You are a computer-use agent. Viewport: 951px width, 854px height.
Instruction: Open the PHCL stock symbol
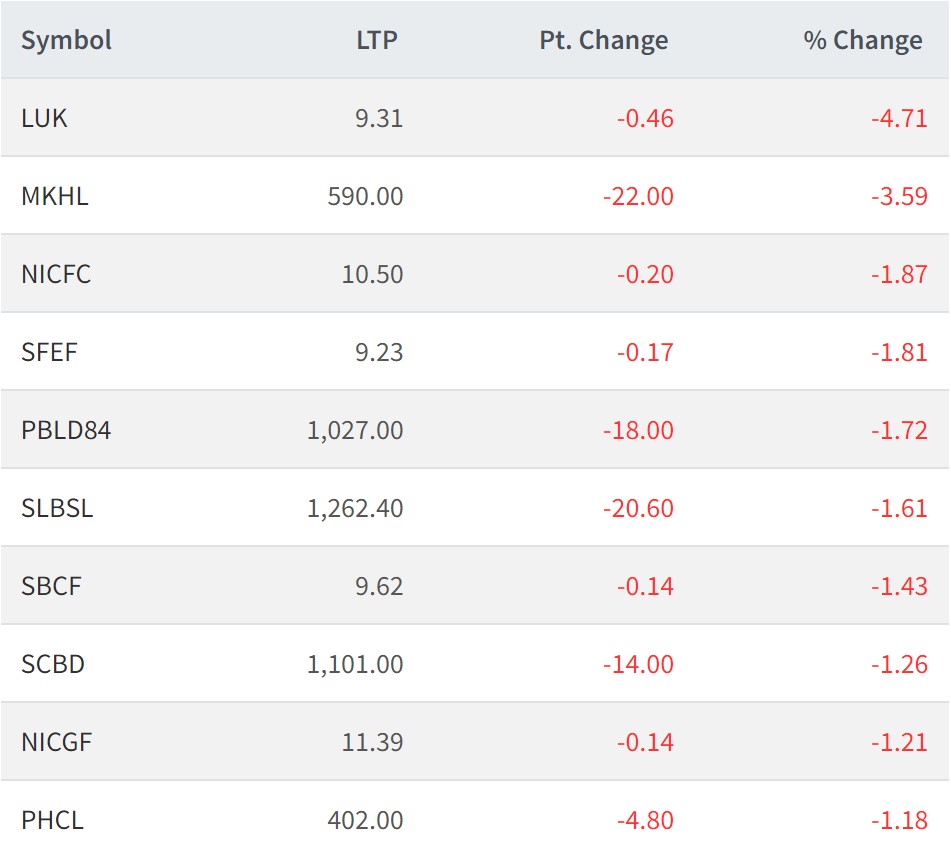tap(52, 821)
